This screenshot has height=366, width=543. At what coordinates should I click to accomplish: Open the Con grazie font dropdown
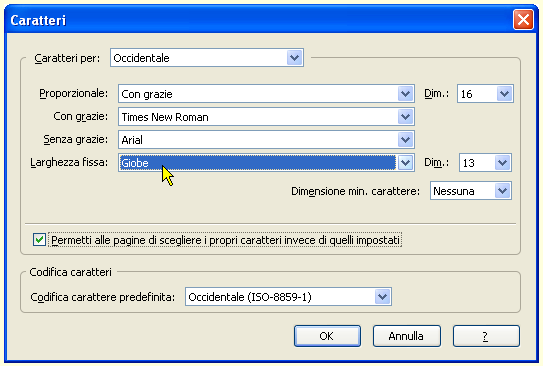click(266, 117)
